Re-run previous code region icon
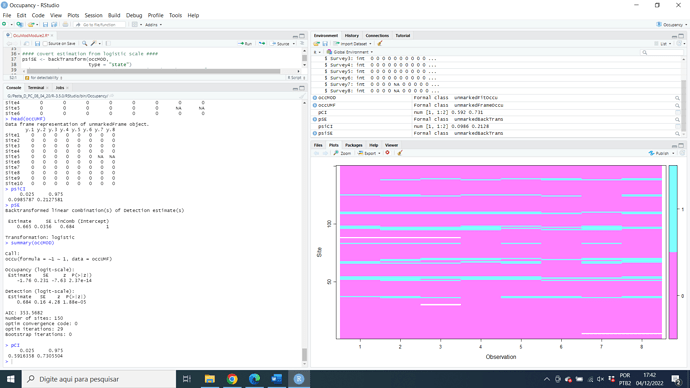This screenshot has height=388, width=690. point(262,44)
